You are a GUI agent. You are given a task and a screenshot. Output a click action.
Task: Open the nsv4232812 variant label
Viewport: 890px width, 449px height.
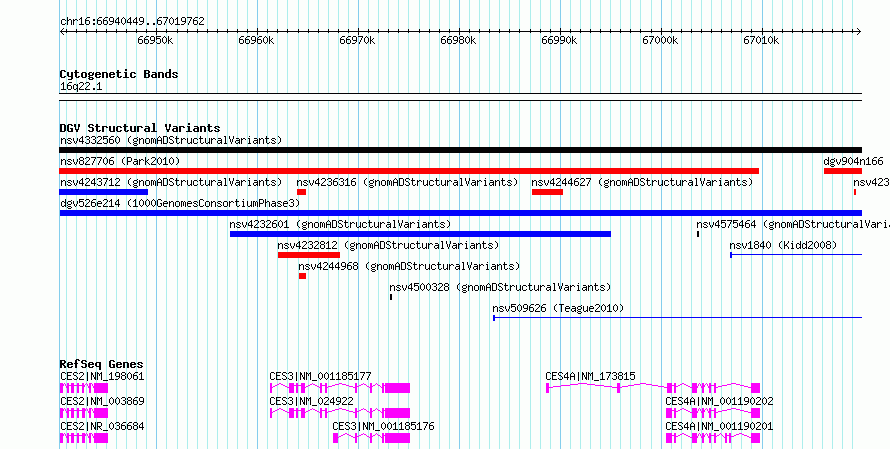coord(388,245)
